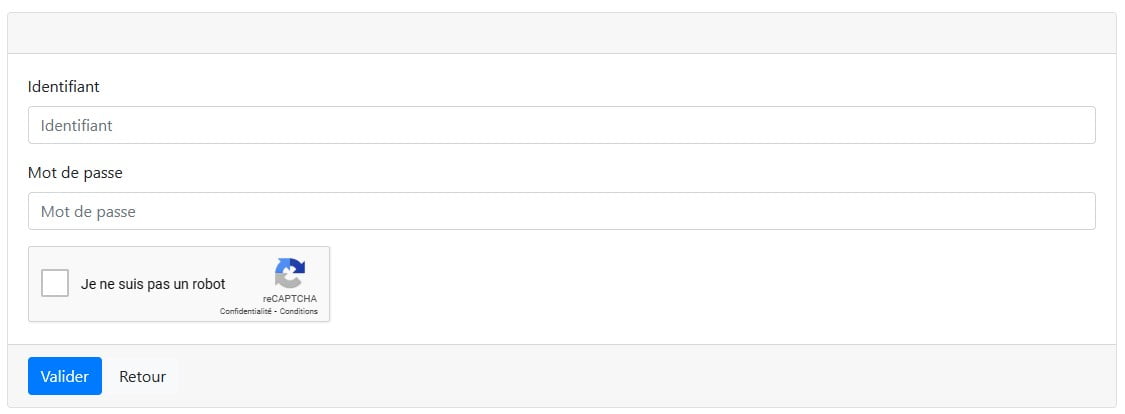Image resolution: width=1125 pixels, height=414 pixels.
Task: Click the reCAPTCHA caption under the logo
Action: (290, 298)
